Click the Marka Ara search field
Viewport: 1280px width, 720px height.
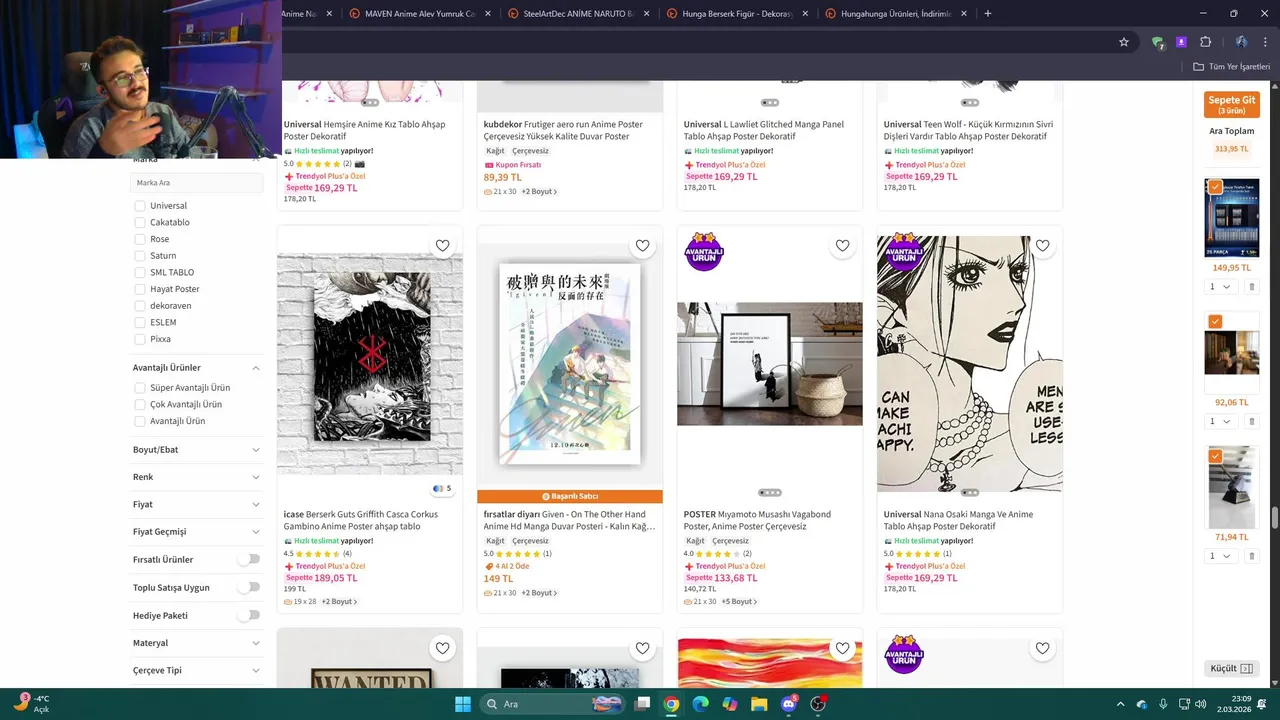point(197,183)
